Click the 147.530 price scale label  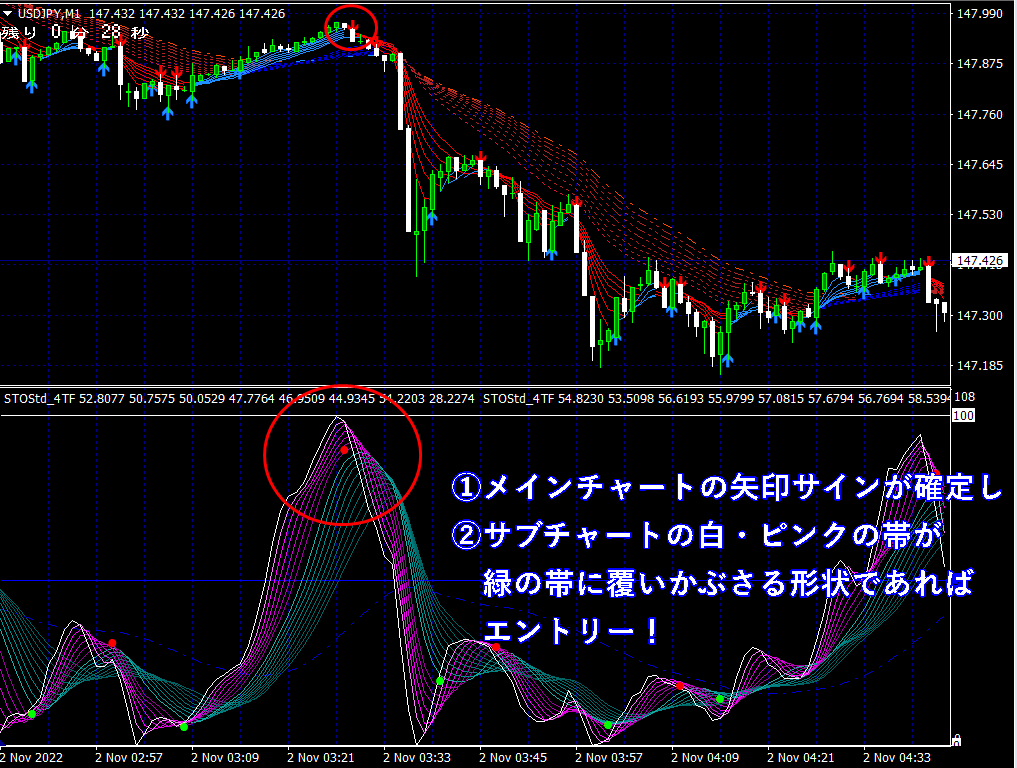tap(979, 214)
